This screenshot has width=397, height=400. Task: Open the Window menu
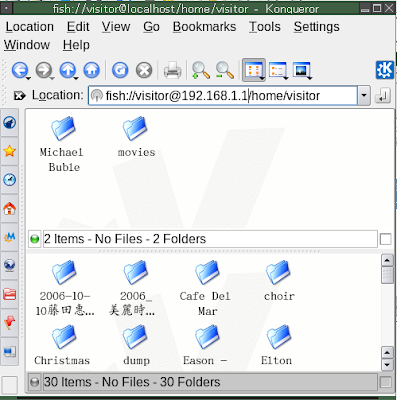pyautogui.click(x=27, y=45)
